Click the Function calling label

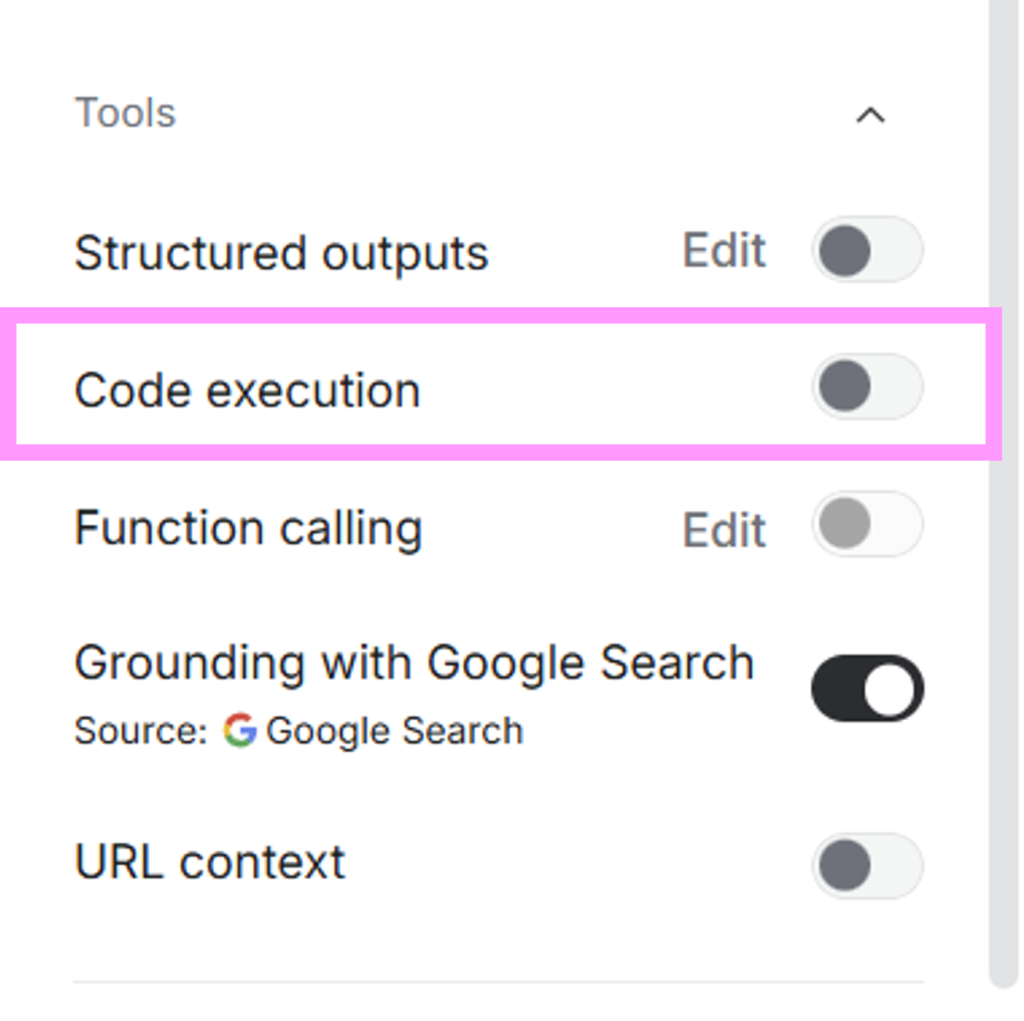tap(248, 528)
